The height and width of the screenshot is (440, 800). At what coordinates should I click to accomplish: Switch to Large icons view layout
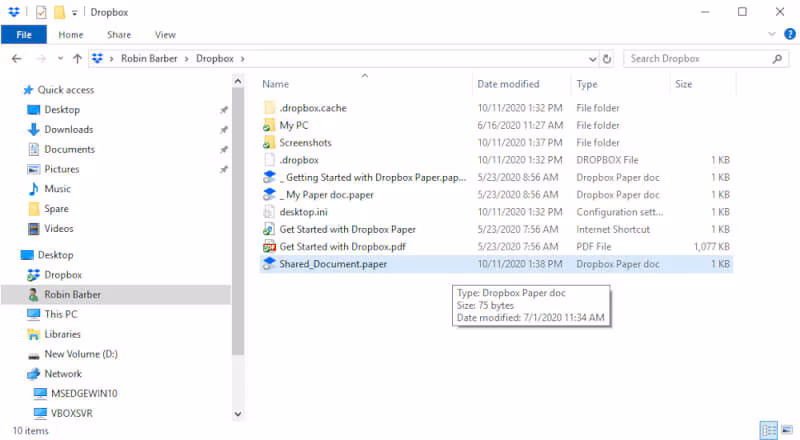coord(787,430)
